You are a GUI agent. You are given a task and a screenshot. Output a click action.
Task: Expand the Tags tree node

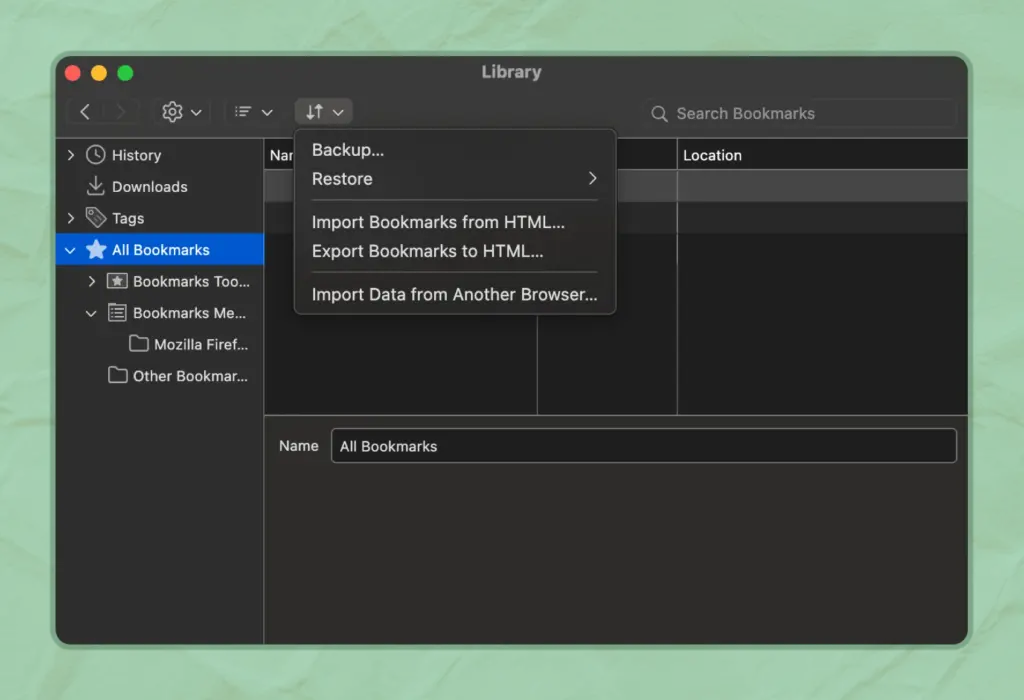(71, 218)
